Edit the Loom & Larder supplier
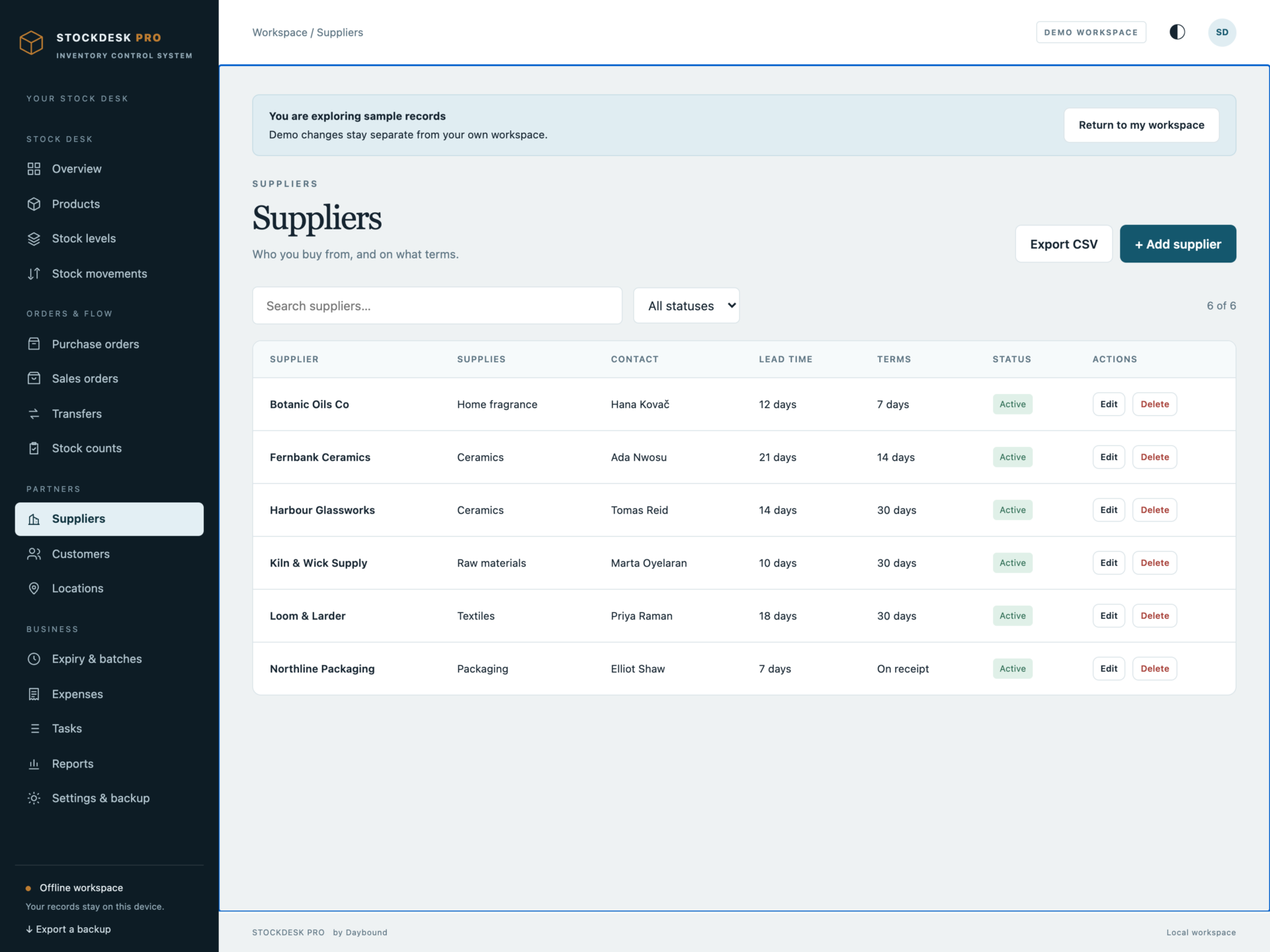 click(x=1109, y=615)
